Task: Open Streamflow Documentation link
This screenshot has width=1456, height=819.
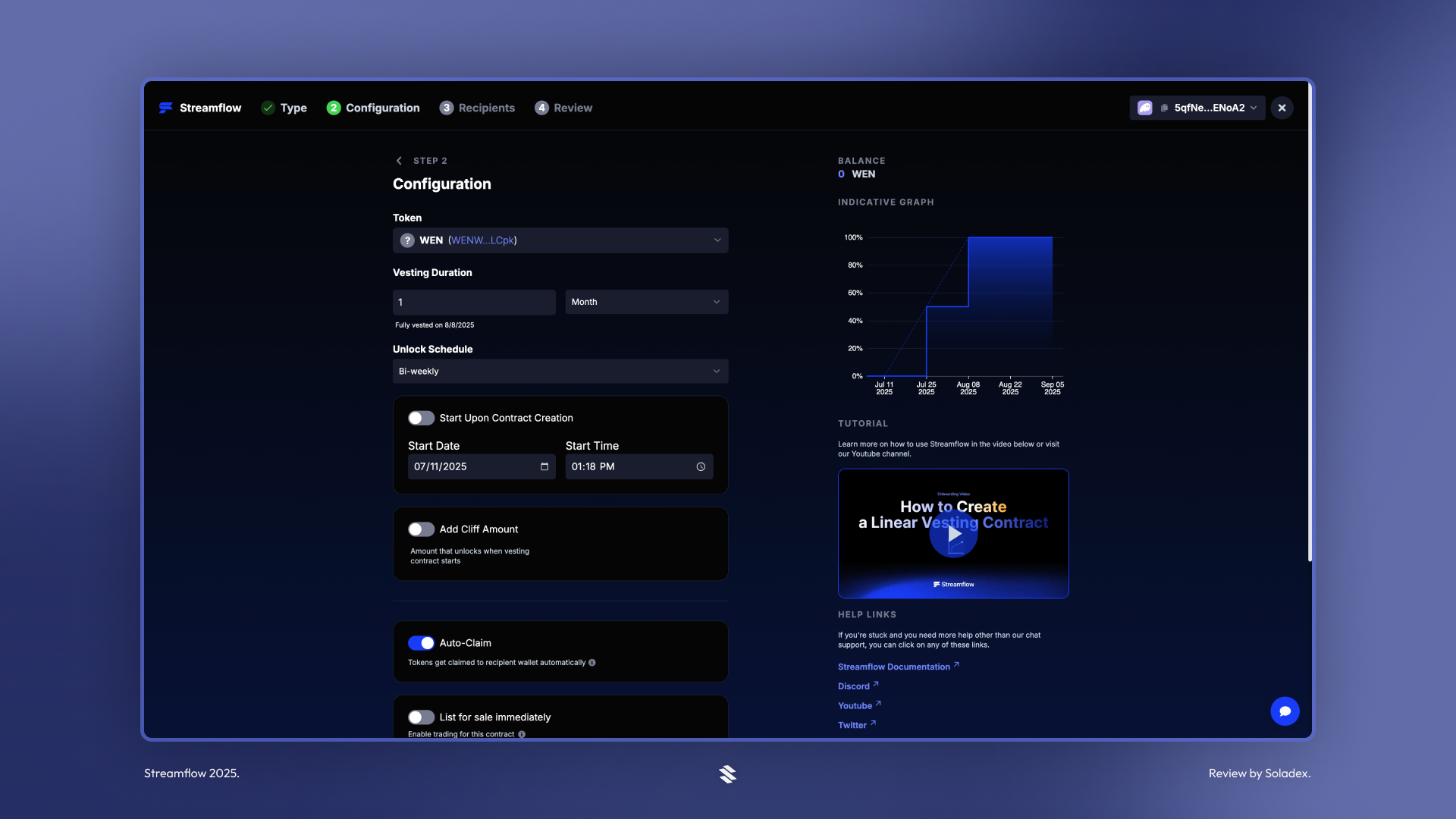Action: pyautogui.click(x=899, y=667)
